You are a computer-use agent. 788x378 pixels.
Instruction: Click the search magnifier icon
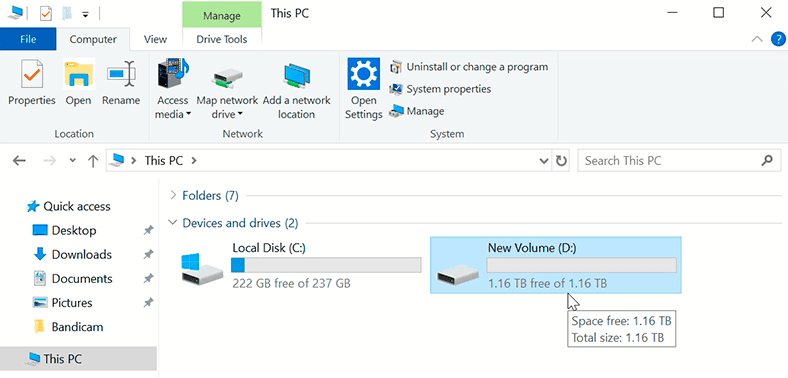[x=767, y=161]
